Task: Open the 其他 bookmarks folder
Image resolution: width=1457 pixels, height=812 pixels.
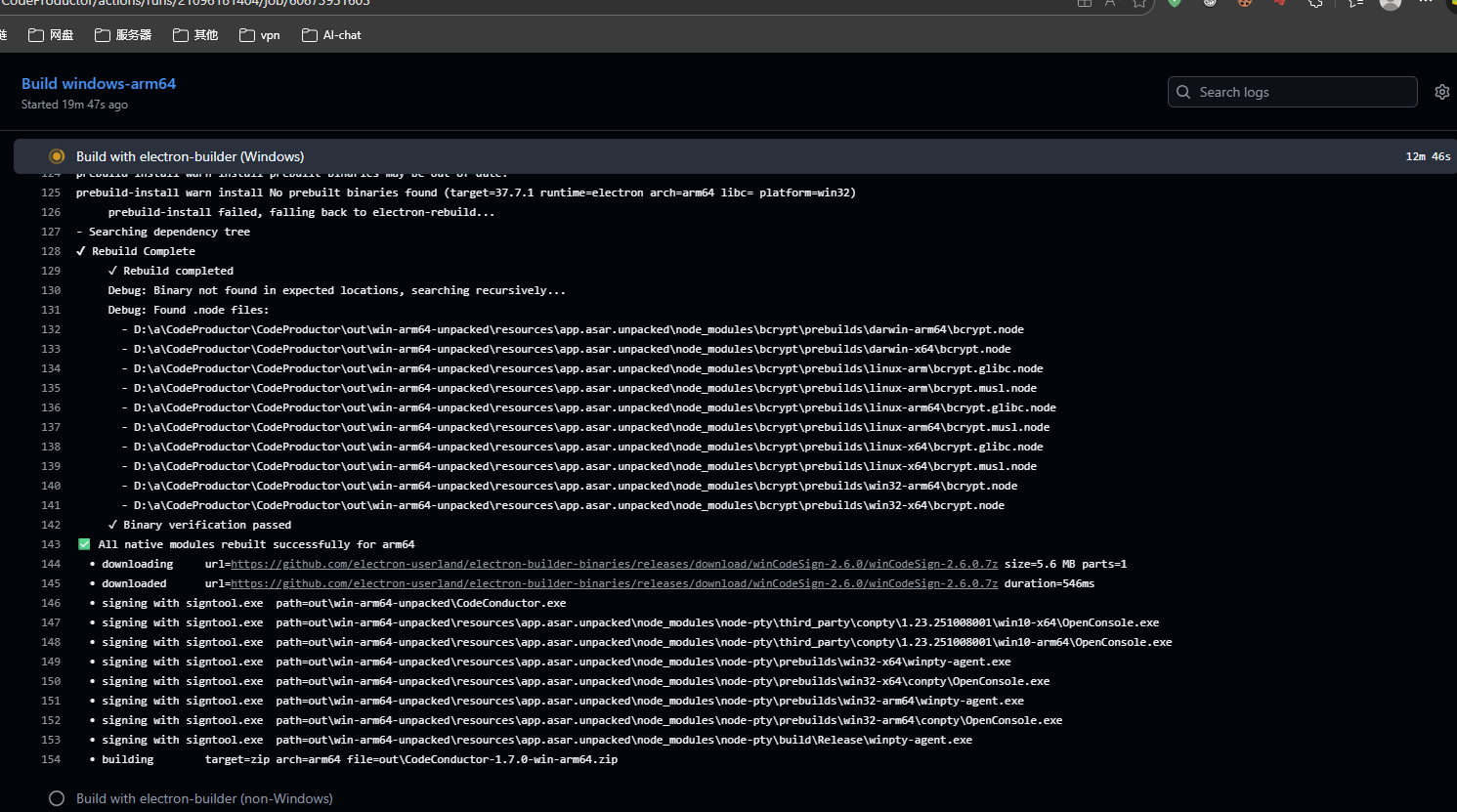Action: (195, 35)
